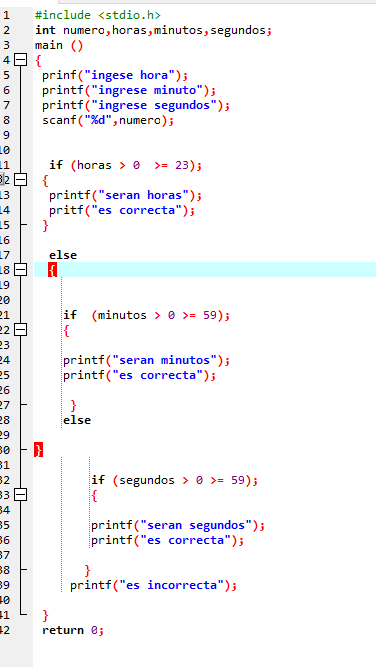Click the highlighted red closing brace on line 30
The height and width of the screenshot is (667, 376).
pos(38,450)
